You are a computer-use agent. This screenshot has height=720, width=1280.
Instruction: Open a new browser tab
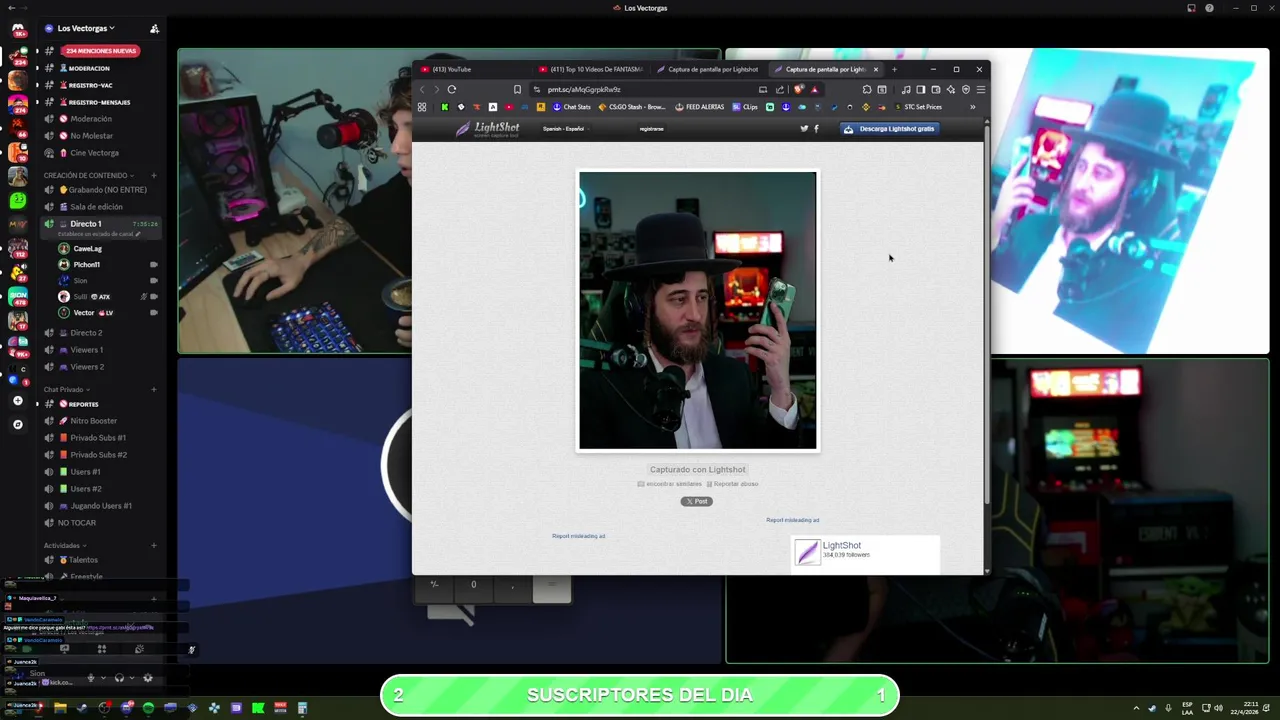coord(894,69)
